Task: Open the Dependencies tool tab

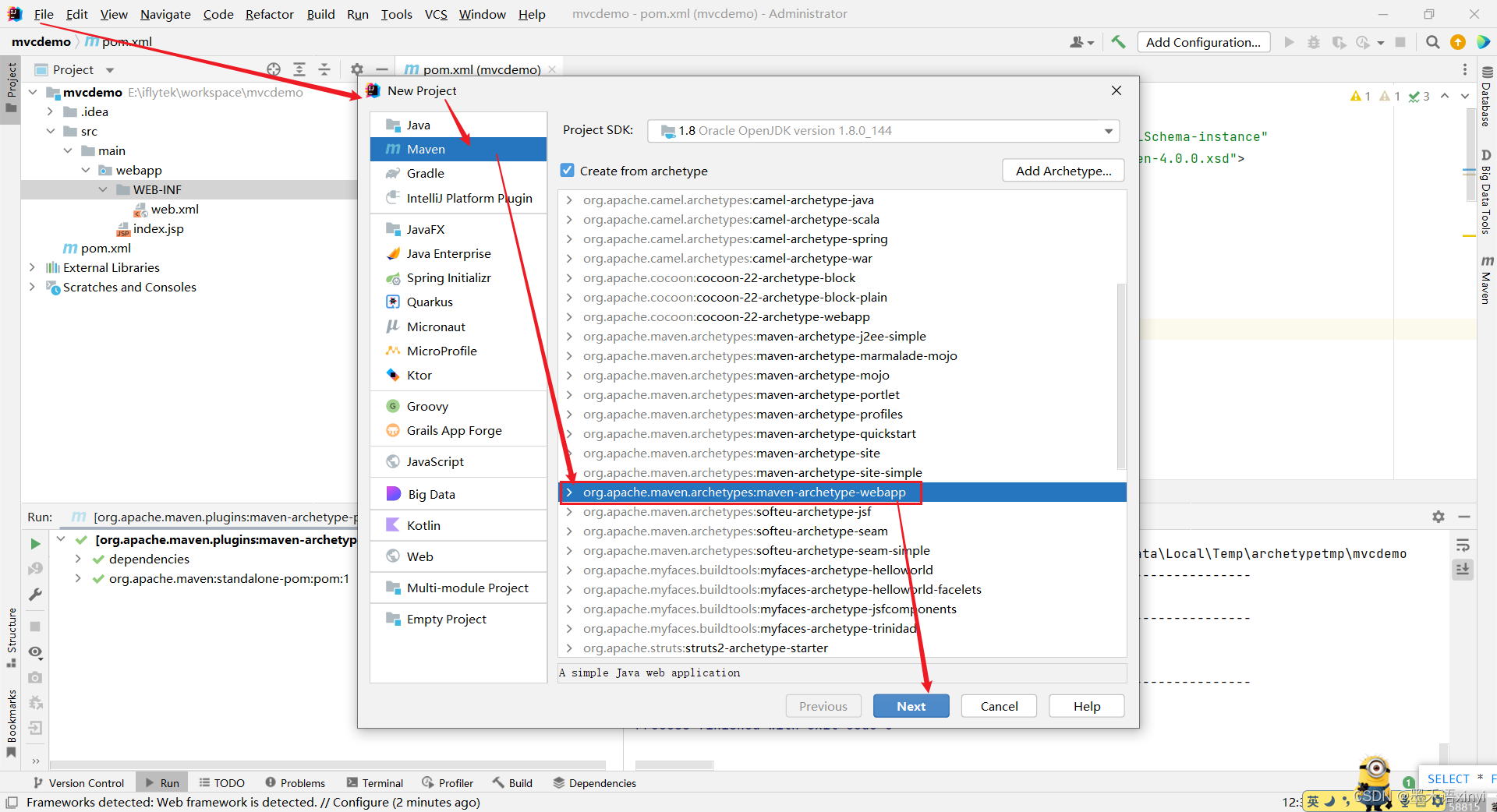Action: 594,783
